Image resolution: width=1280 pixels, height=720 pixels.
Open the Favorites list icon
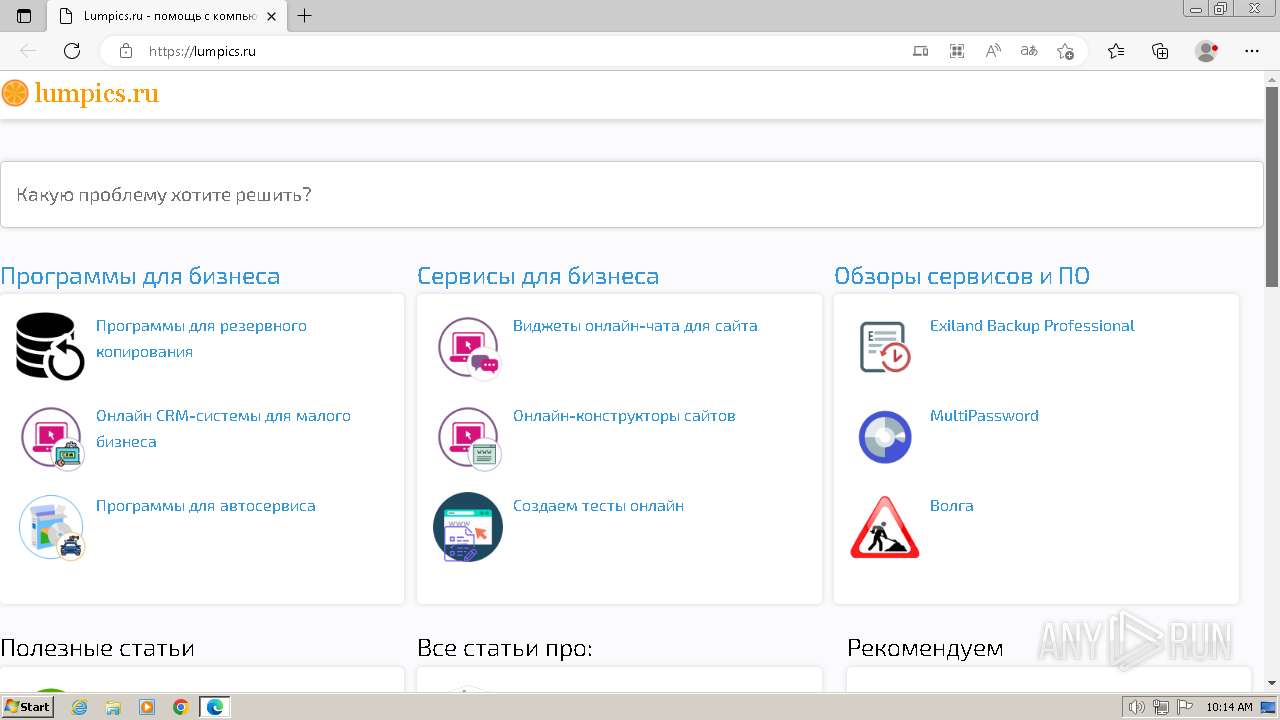1116,51
